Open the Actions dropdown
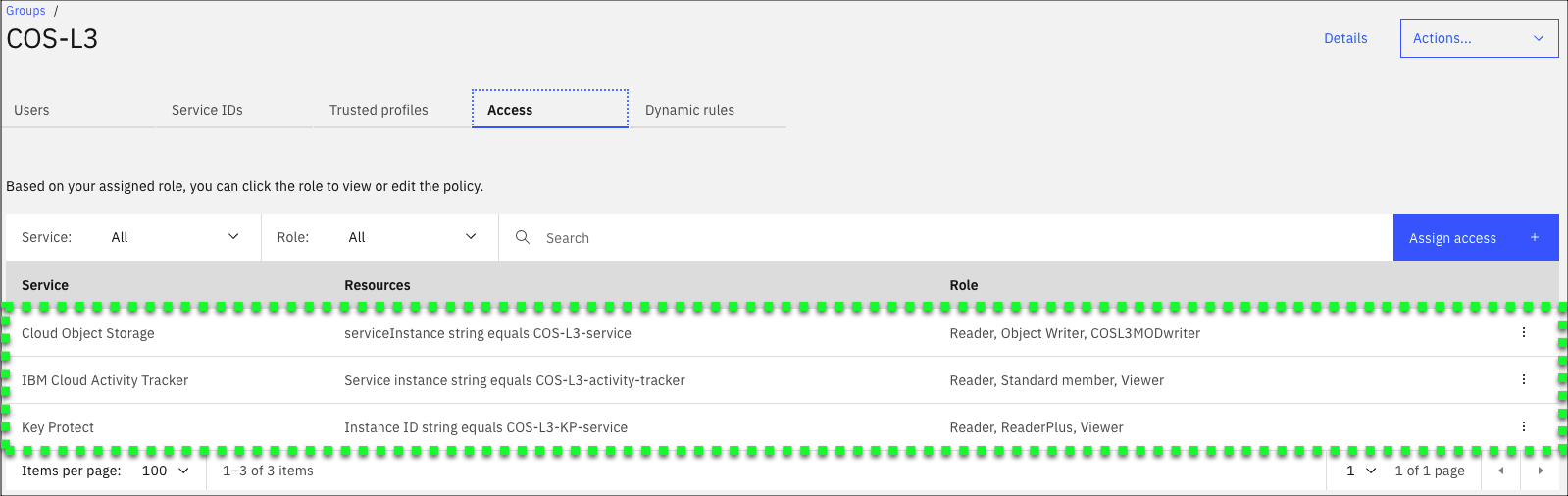Screen dimensions: 1568x496 coord(1479,38)
